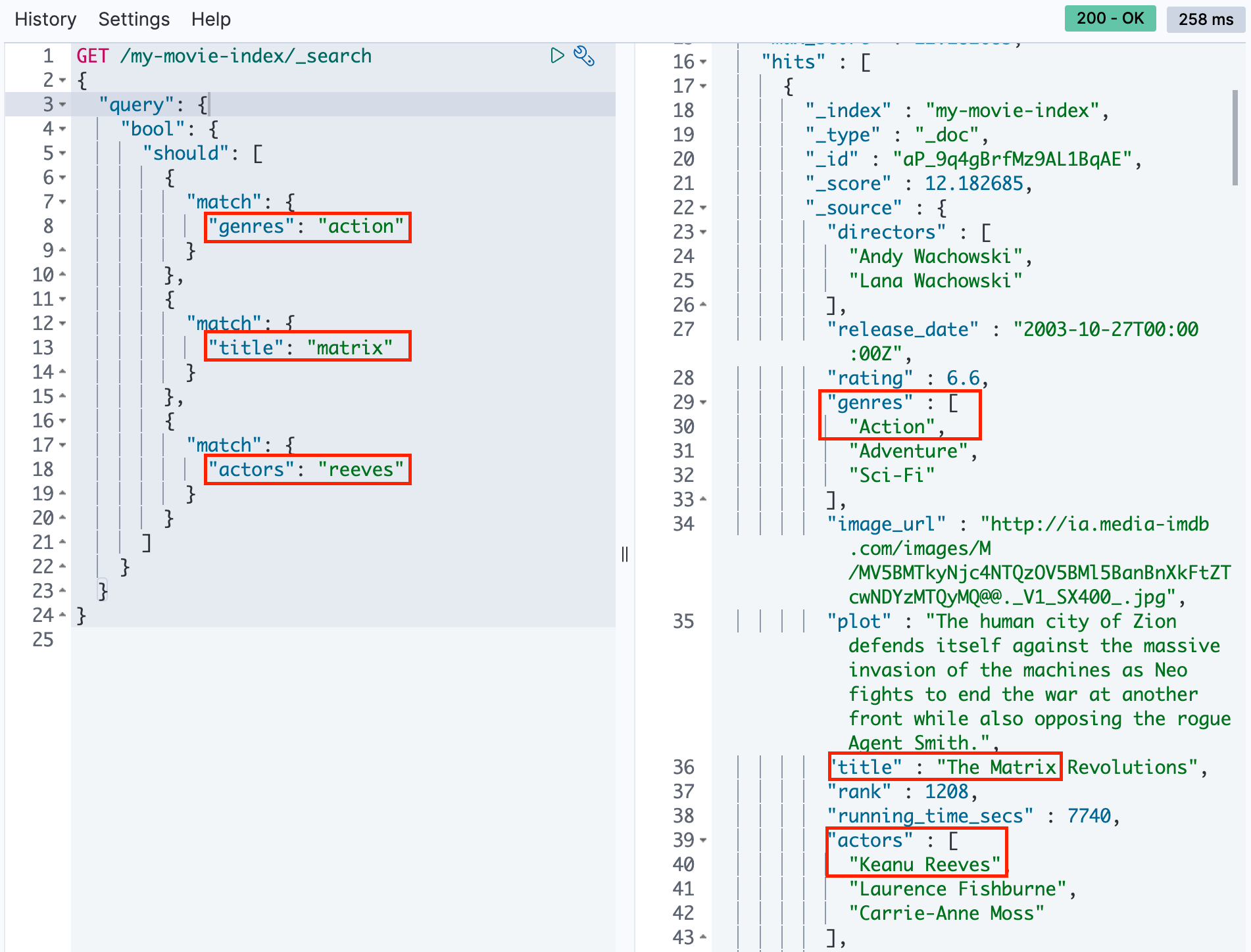This screenshot has width=1251, height=952.
Task: Click "Laurence Fishburne" in the actors list
Action: point(958,889)
